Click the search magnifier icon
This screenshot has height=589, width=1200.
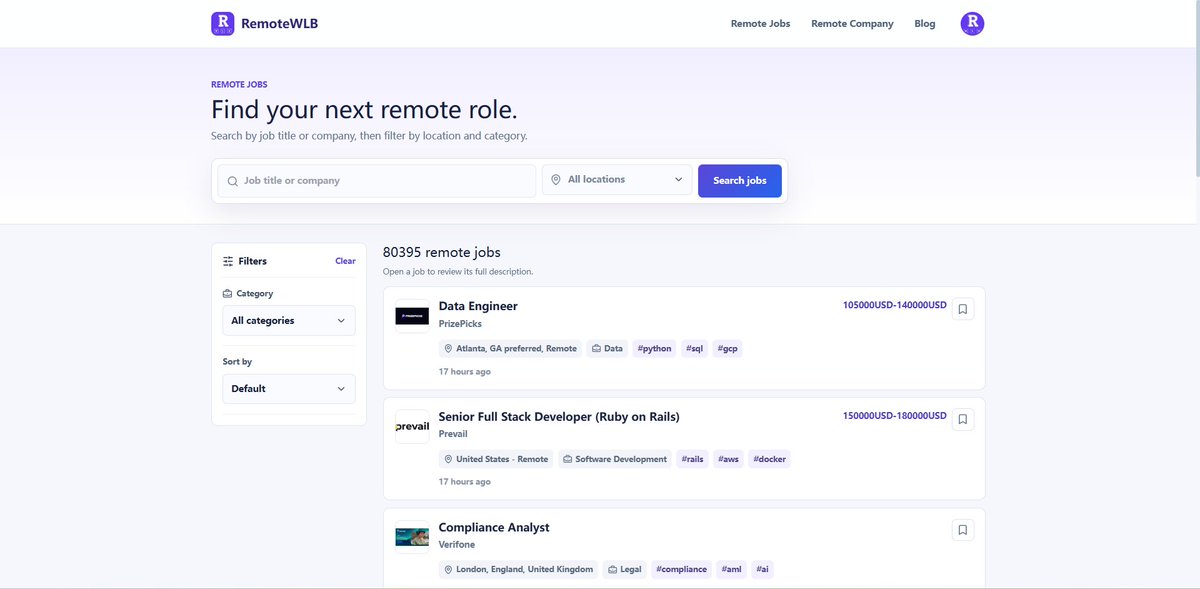pos(233,181)
